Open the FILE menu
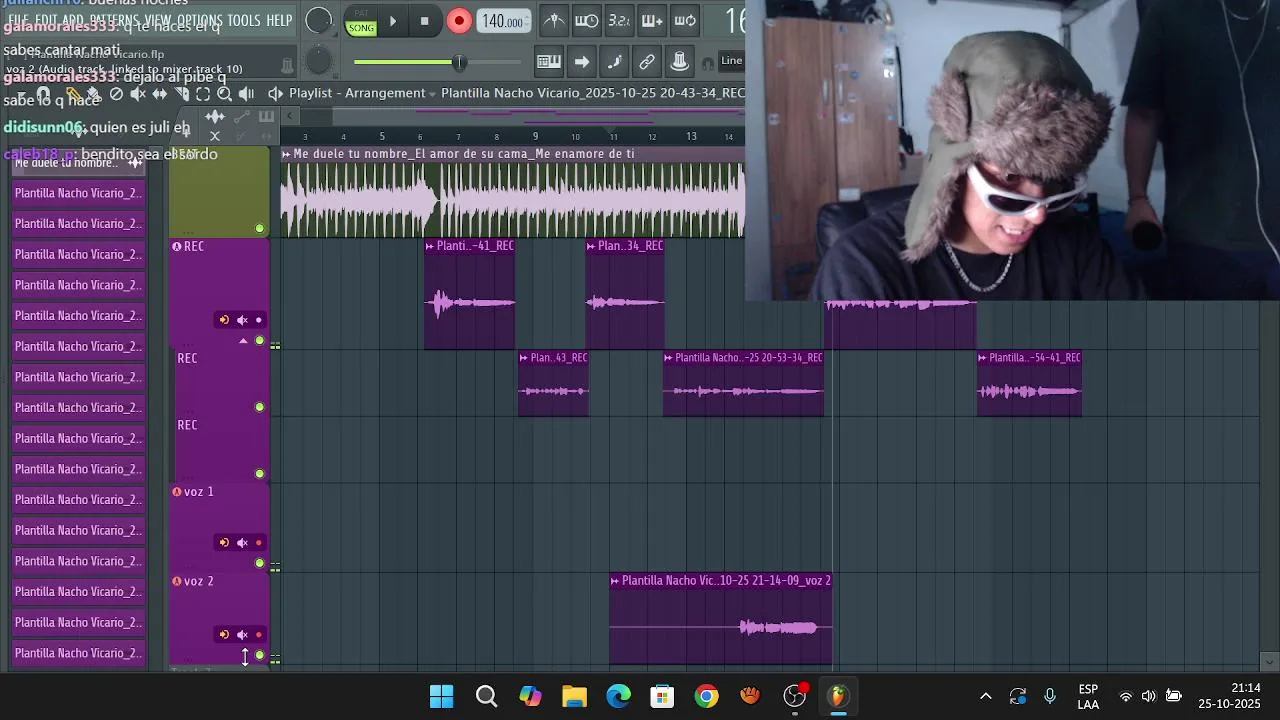 click(18, 20)
